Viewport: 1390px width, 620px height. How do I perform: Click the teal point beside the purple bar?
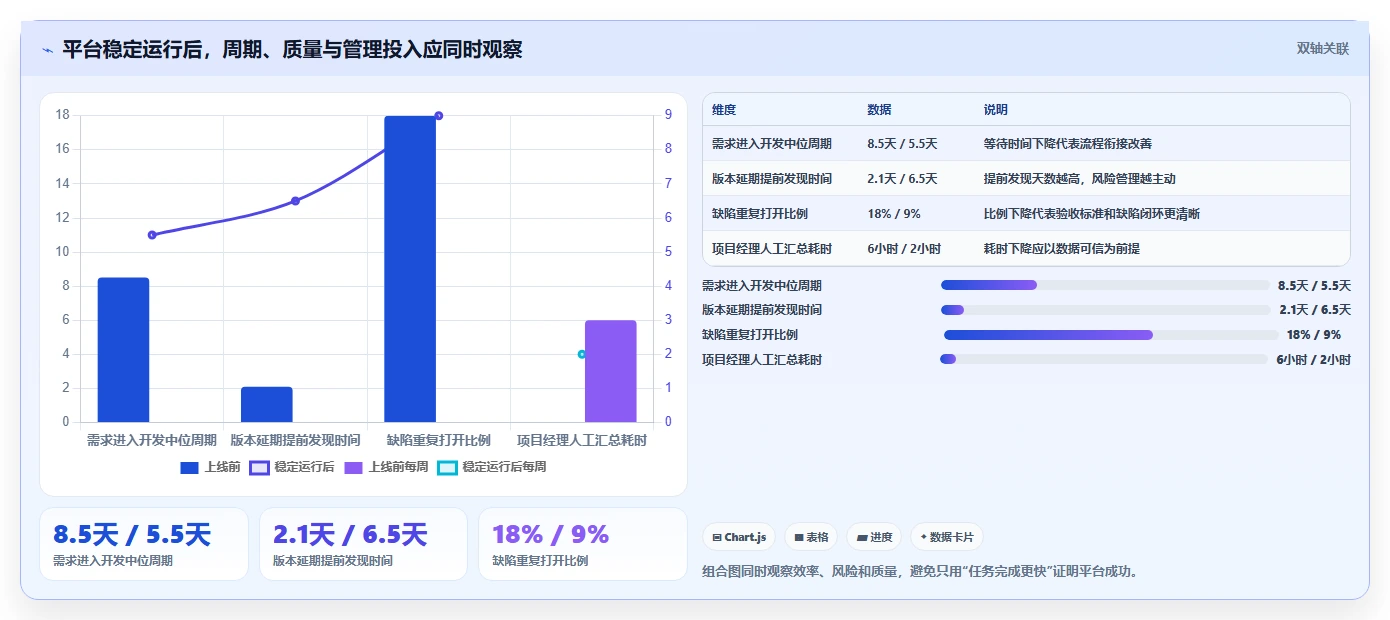pyautogui.click(x=582, y=354)
